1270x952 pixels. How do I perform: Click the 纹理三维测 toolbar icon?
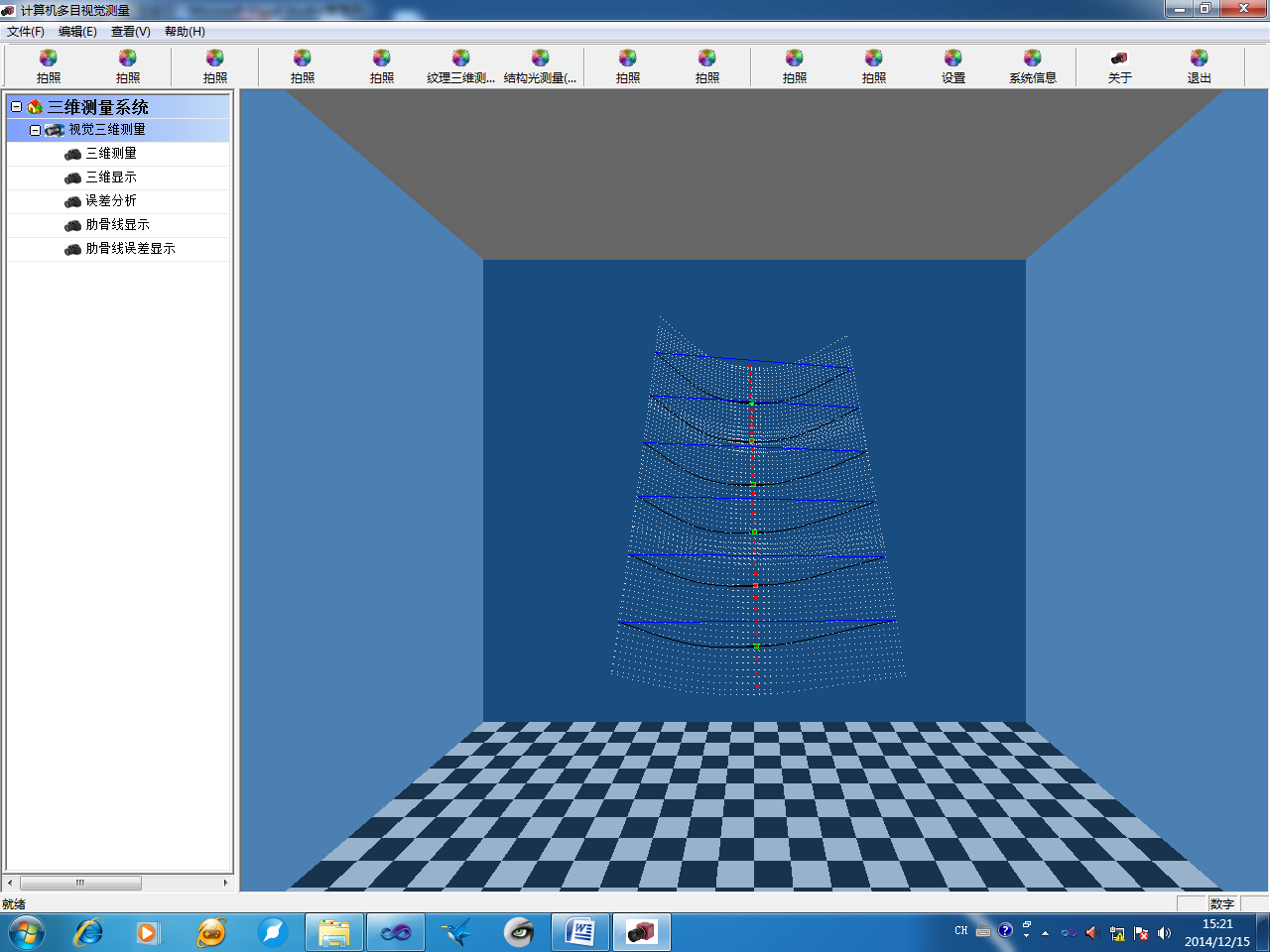point(460,59)
